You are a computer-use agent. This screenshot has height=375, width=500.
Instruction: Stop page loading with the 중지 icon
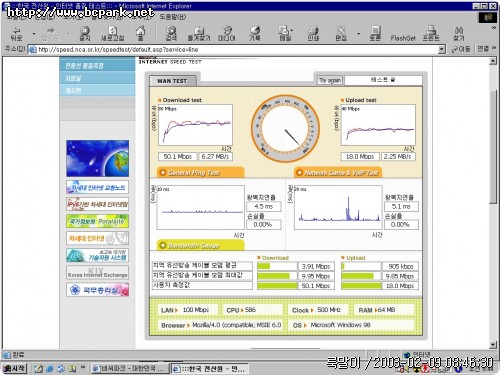click(x=85, y=34)
